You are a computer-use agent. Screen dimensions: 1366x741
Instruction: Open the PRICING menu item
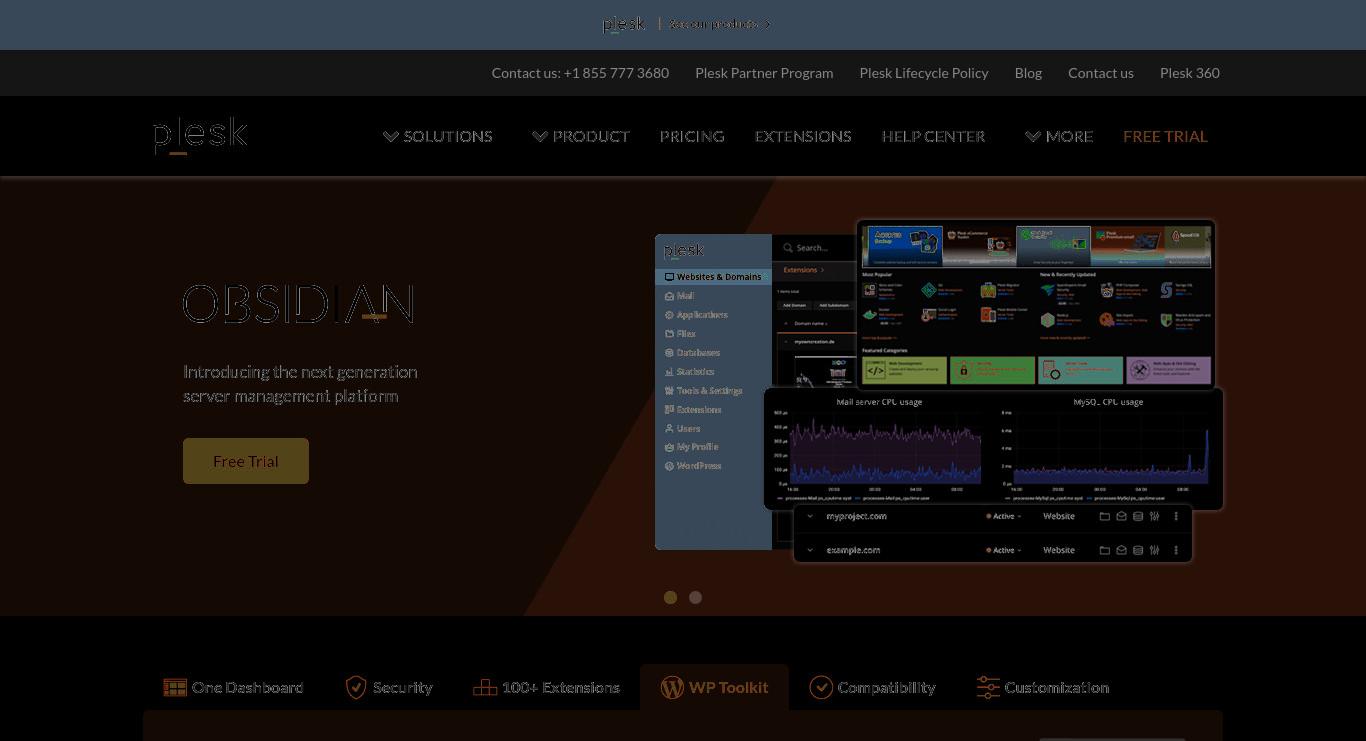click(692, 136)
